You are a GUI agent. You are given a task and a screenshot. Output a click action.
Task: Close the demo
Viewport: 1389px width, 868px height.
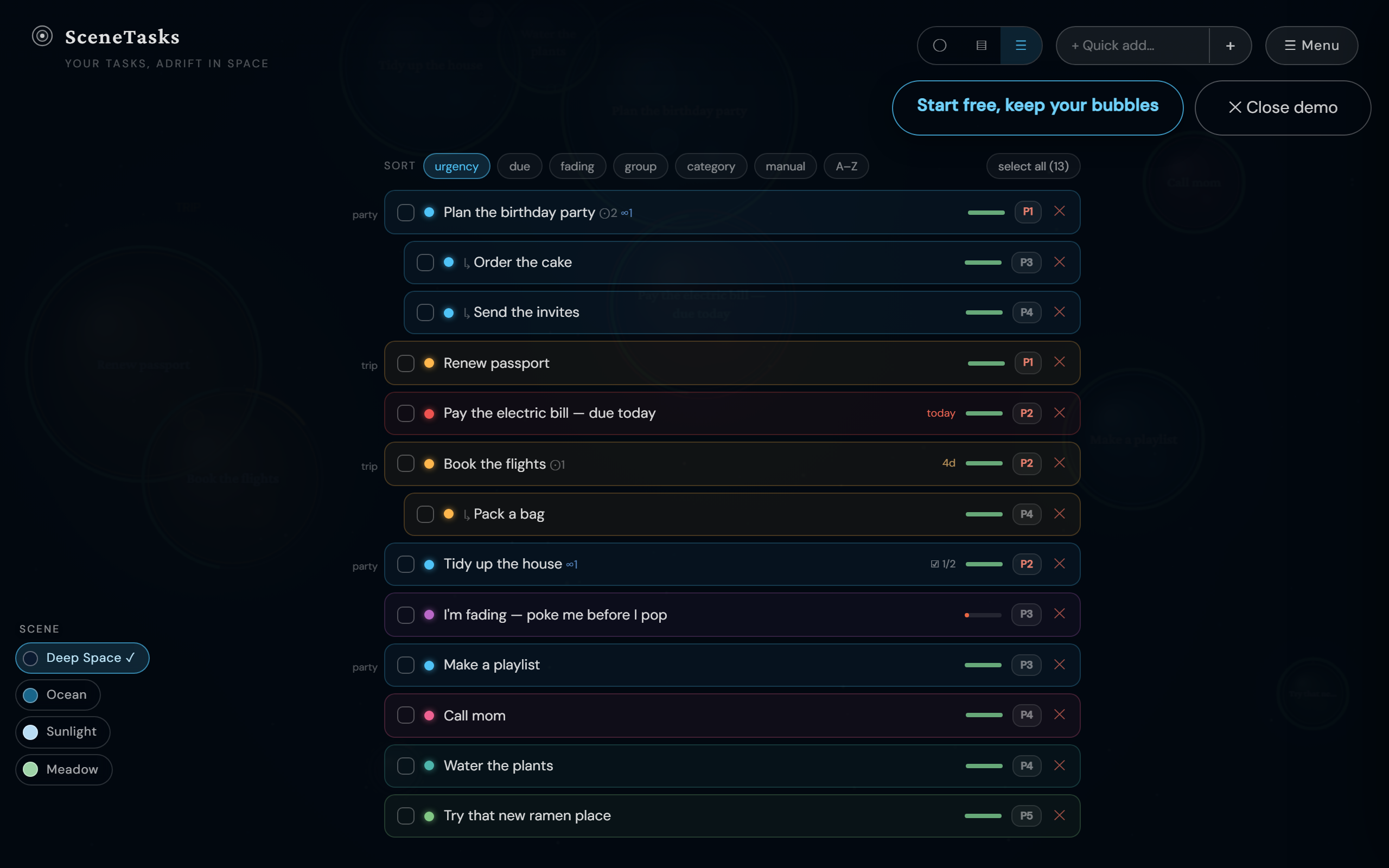[1283, 108]
